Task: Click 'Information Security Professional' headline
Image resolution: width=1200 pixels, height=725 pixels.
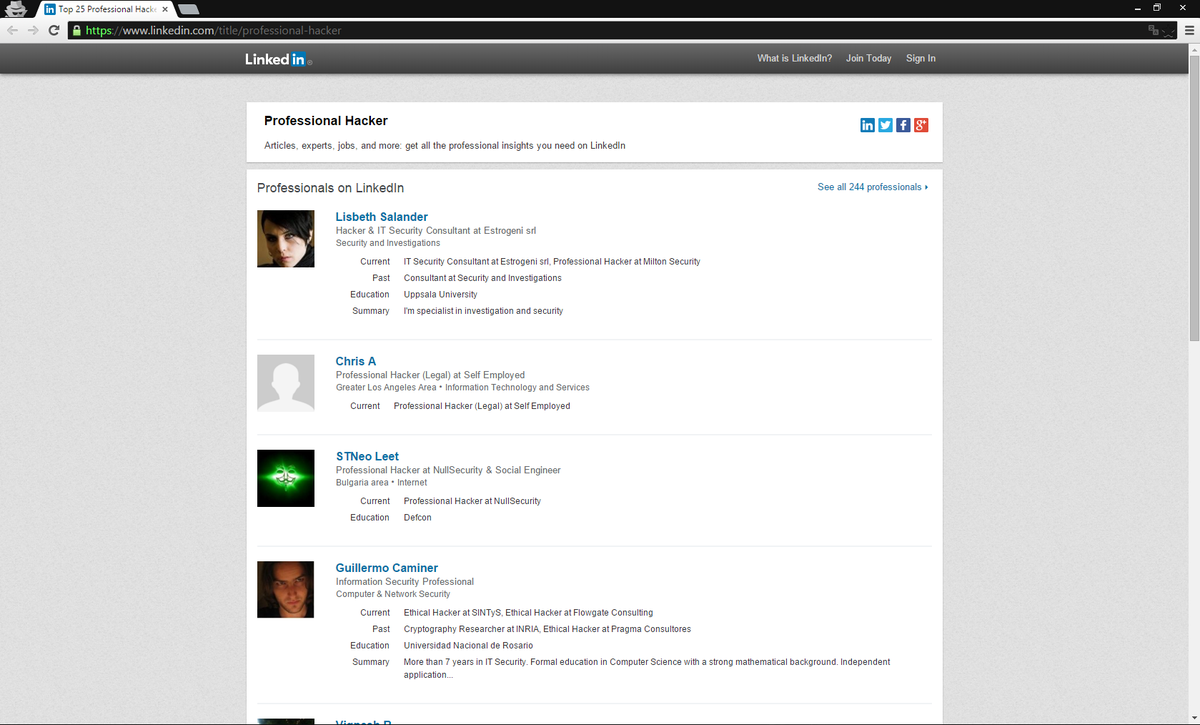Action: point(405,581)
